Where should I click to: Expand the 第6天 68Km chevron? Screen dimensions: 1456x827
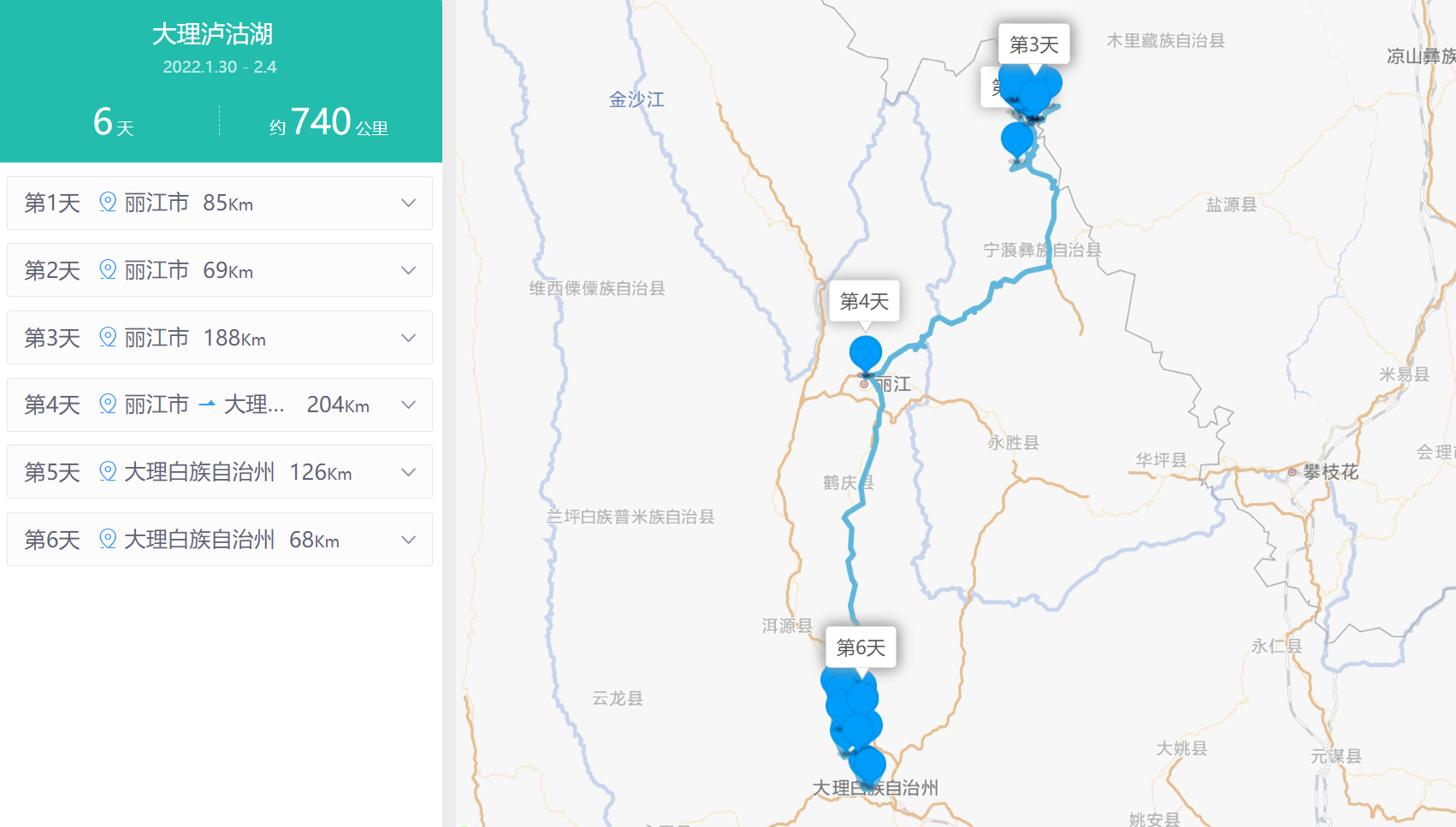pos(409,540)
